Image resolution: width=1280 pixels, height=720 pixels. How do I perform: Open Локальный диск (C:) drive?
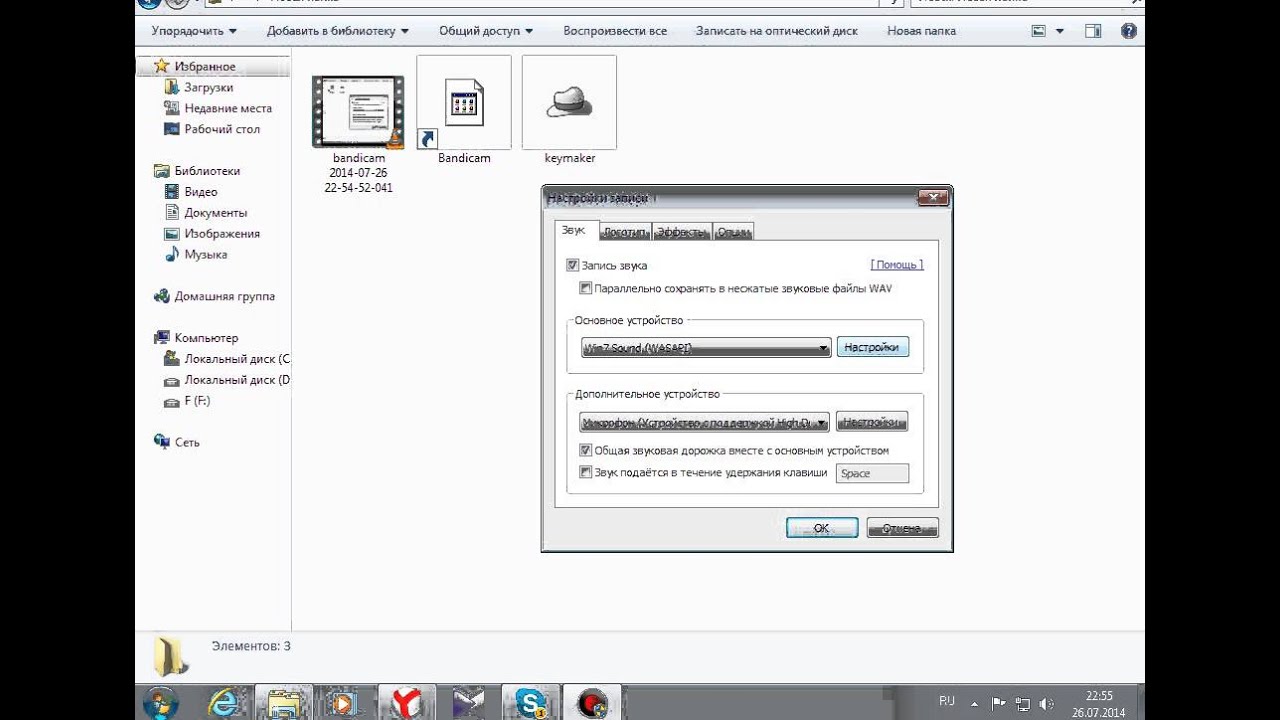tap(236, 359)
